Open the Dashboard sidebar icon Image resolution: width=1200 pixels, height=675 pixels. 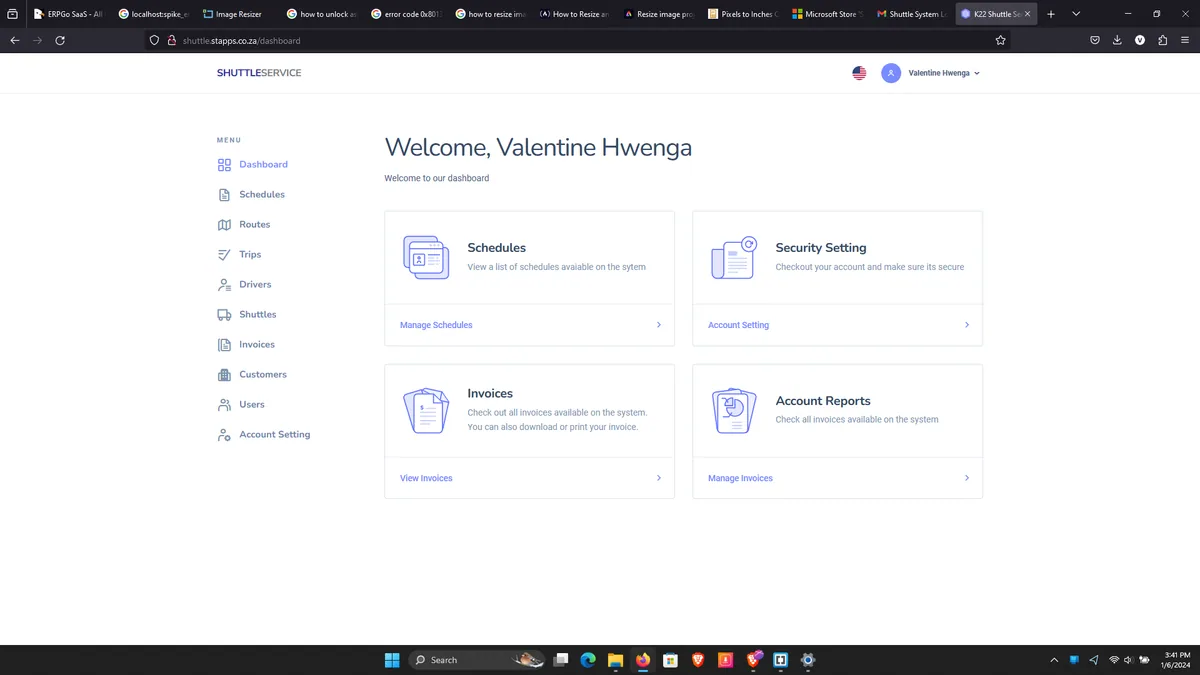click(224, 165)
